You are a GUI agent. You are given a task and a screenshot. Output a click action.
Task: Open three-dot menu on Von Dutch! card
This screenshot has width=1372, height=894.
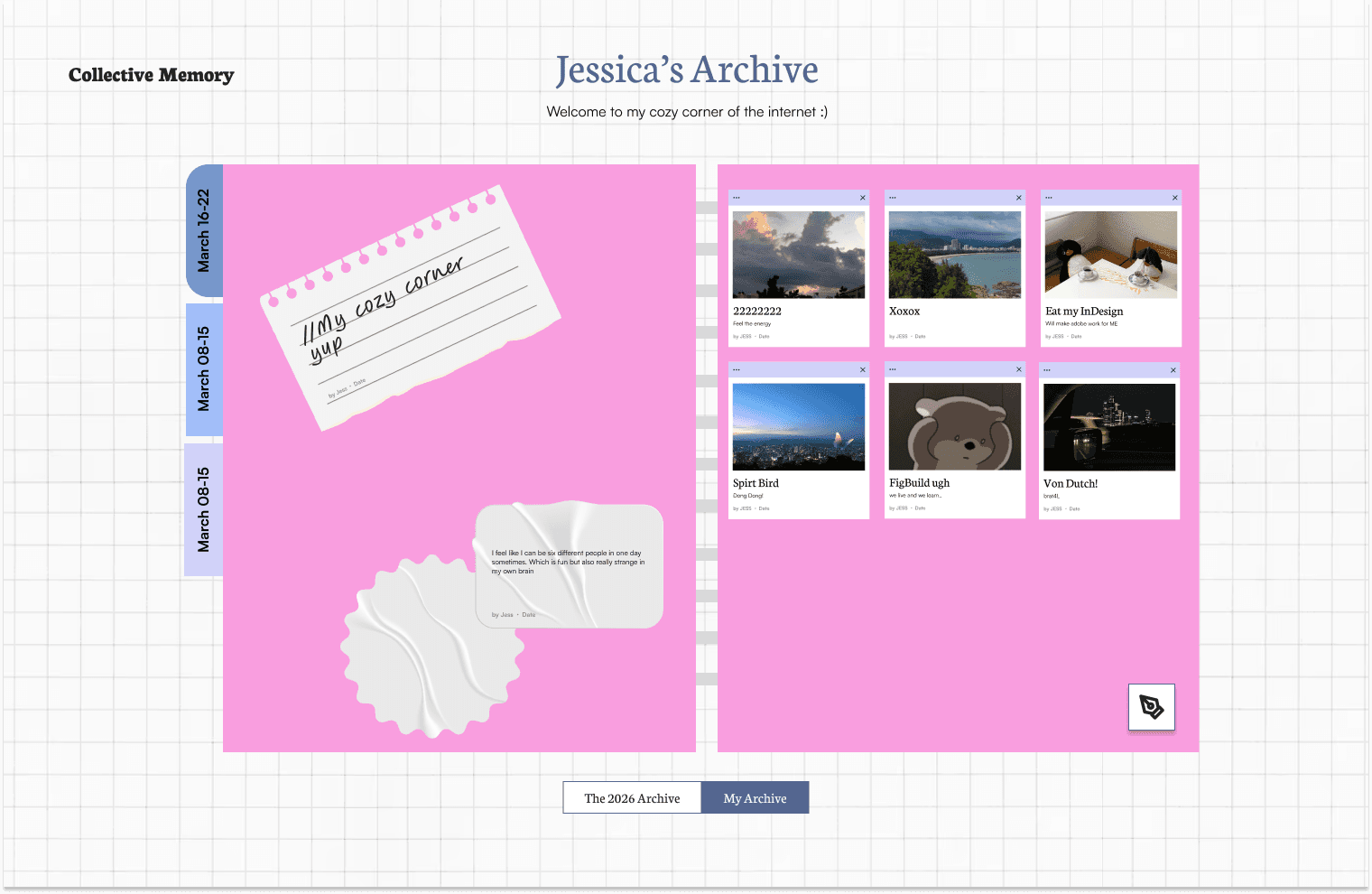(x=1047, y=370)
